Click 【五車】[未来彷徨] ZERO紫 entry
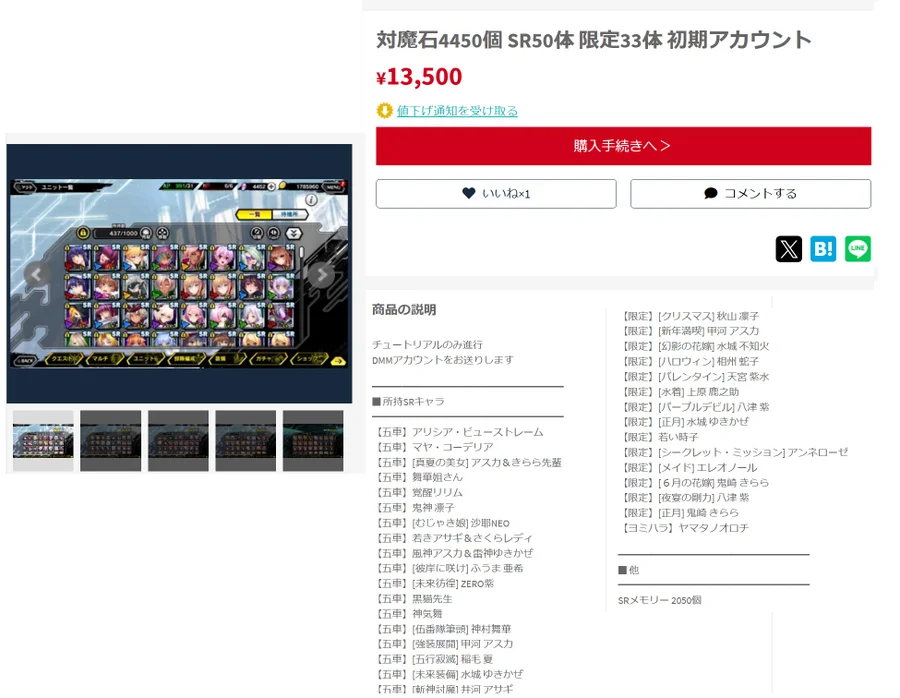 (434, 584)
